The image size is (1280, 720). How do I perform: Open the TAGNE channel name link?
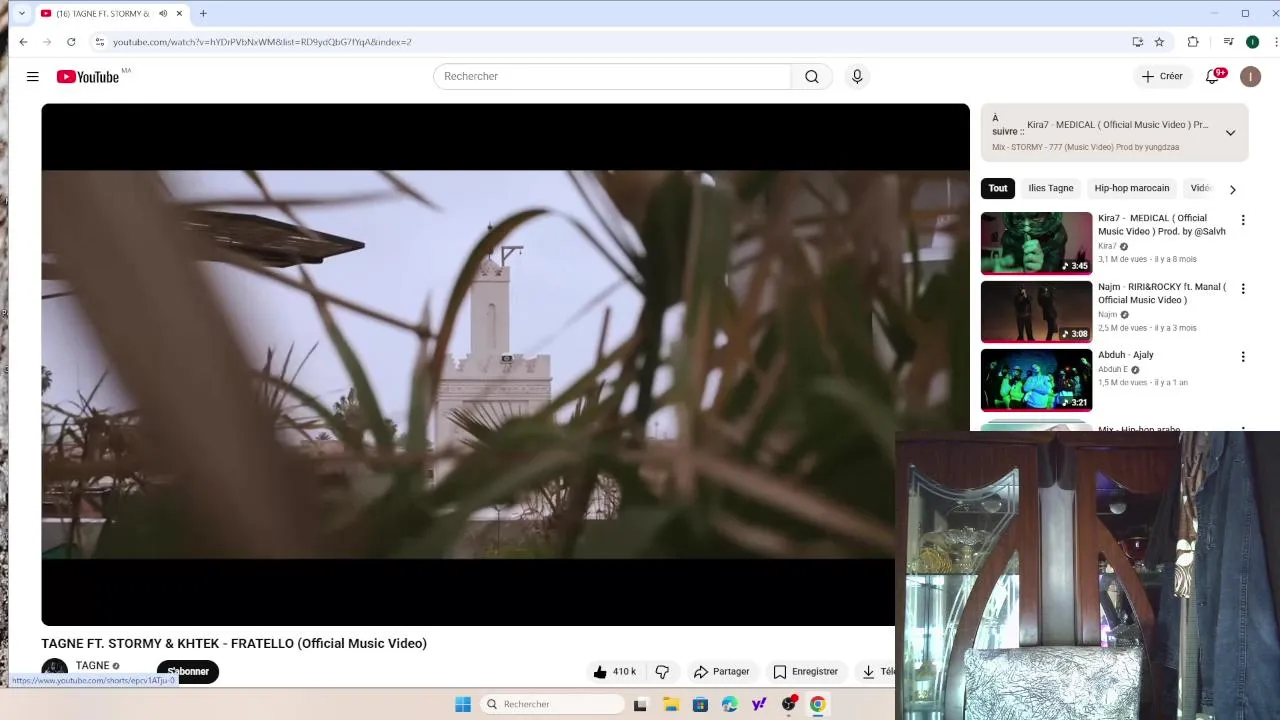(x=92, y=666)
